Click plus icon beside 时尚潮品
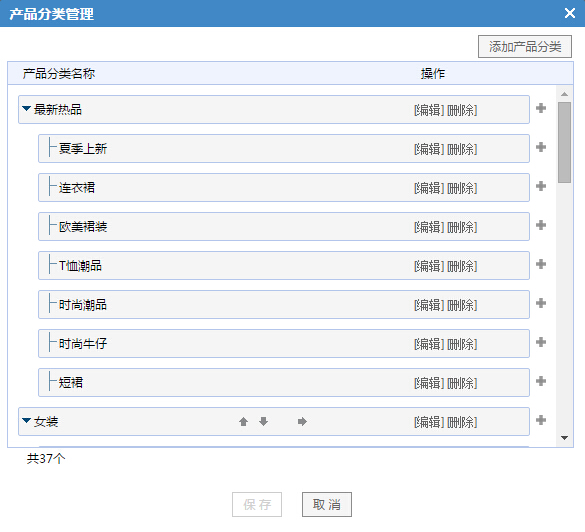The image size is (585, 532). [x=541, y=303]
